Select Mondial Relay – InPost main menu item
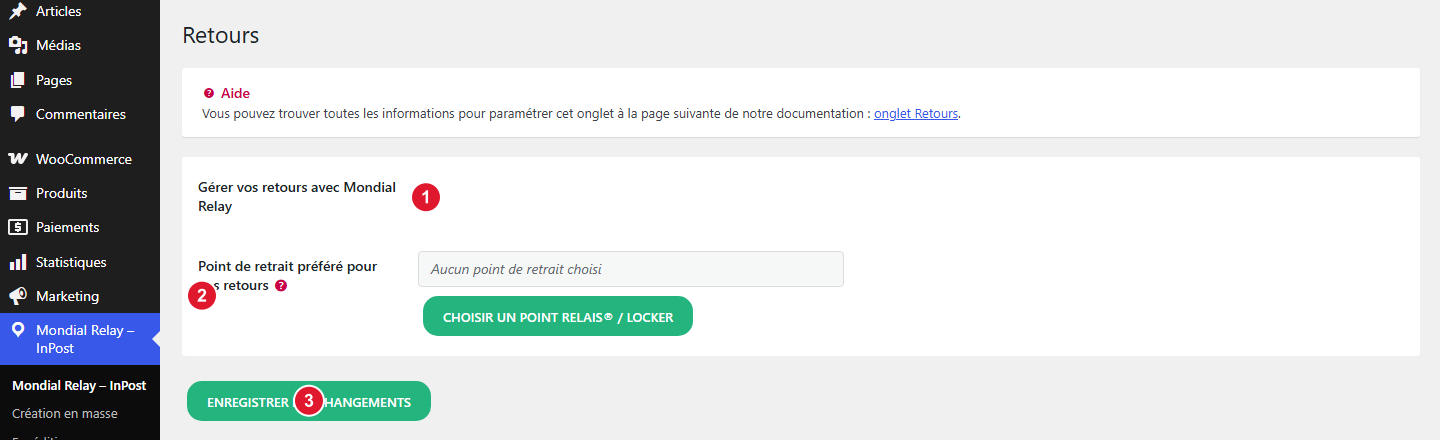The image size is (1440, 440). pyautogui.click(x=80, y=339)
